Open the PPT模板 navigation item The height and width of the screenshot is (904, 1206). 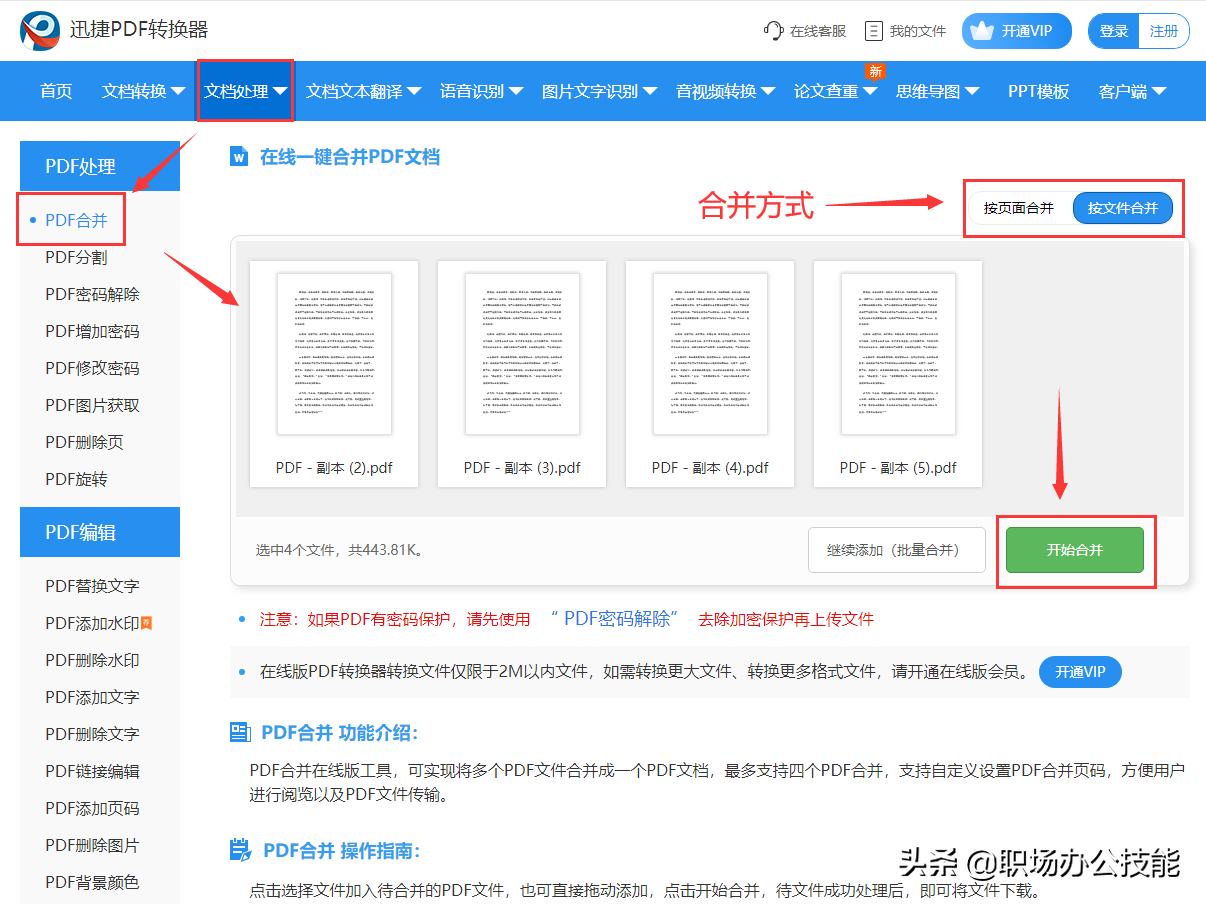[1038, 91]
